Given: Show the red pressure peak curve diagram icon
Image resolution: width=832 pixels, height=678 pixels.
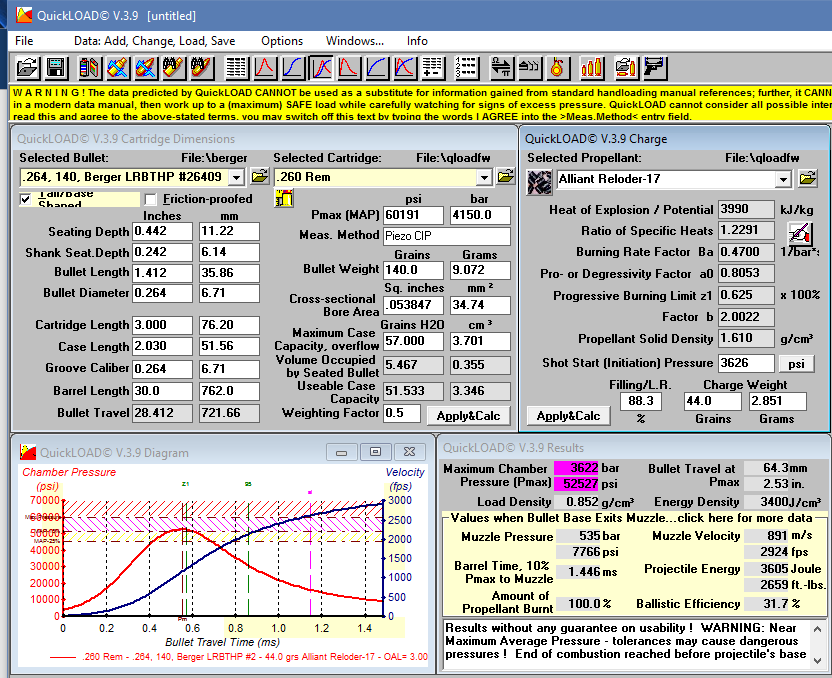Looking at the screenshot, I should coord(264,67).
